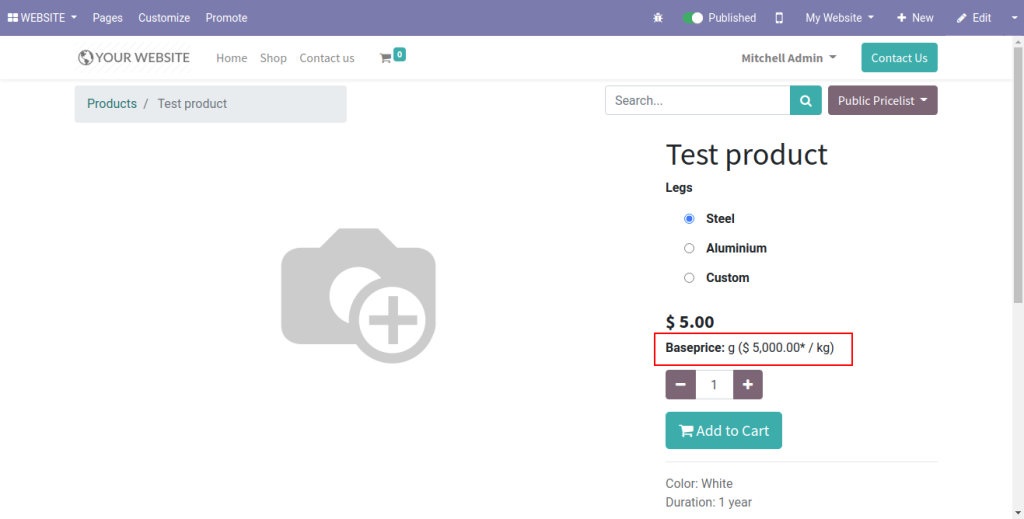This screenshot has width=1024, height=519.
Task: Click the Baseprice text line
Action: pos(750,348)
